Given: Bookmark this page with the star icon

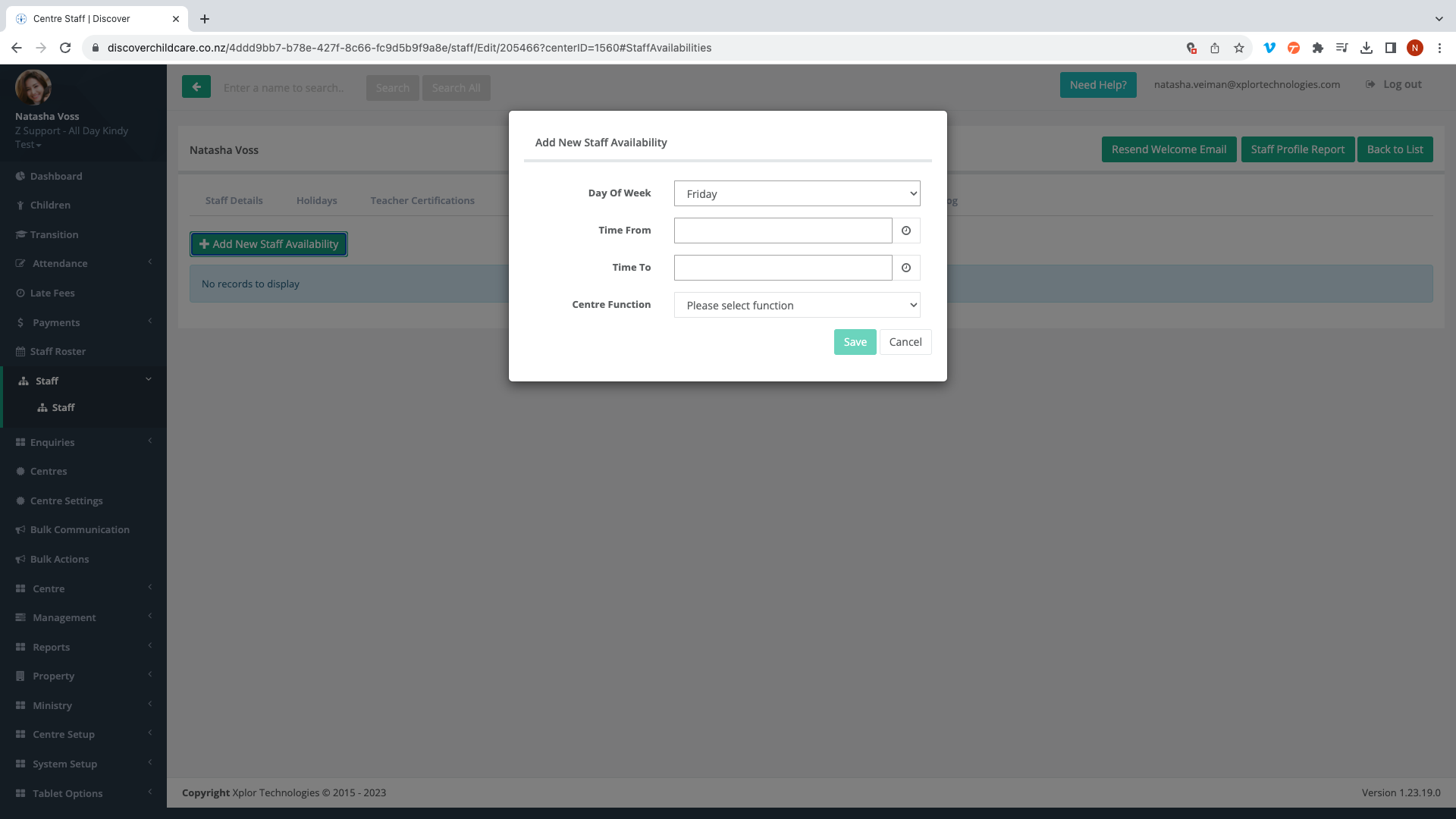Looking at the screenshot, I should pos(1239,48).
